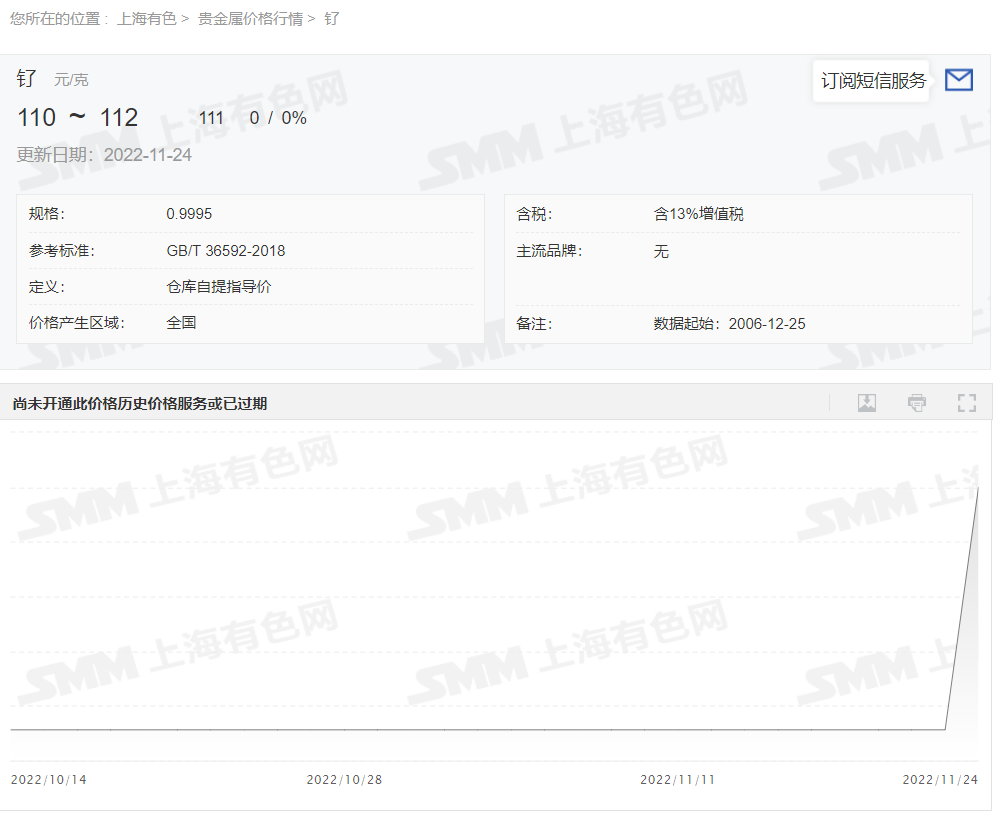Save the price chart as image
The height and width of the screenshot is (820, 1001).
(866, 403)
